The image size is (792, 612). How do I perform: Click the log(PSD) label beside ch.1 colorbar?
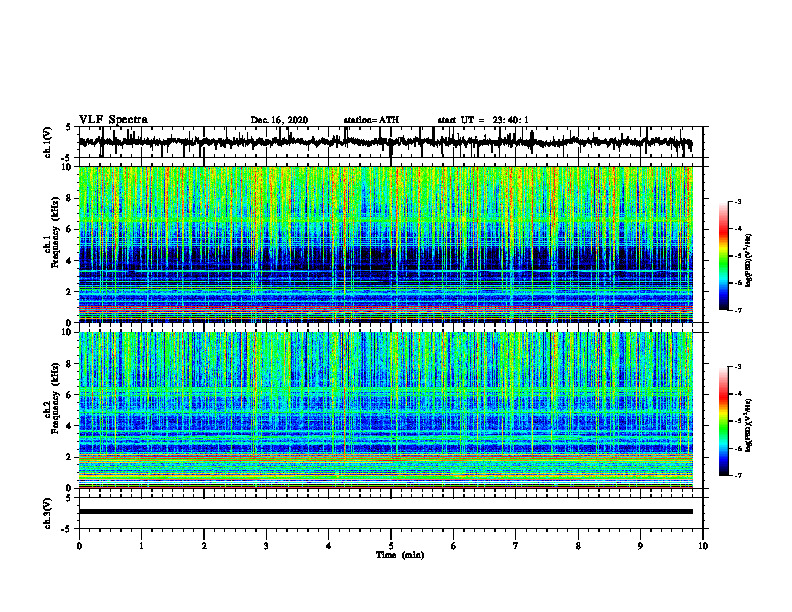(749, 260)
